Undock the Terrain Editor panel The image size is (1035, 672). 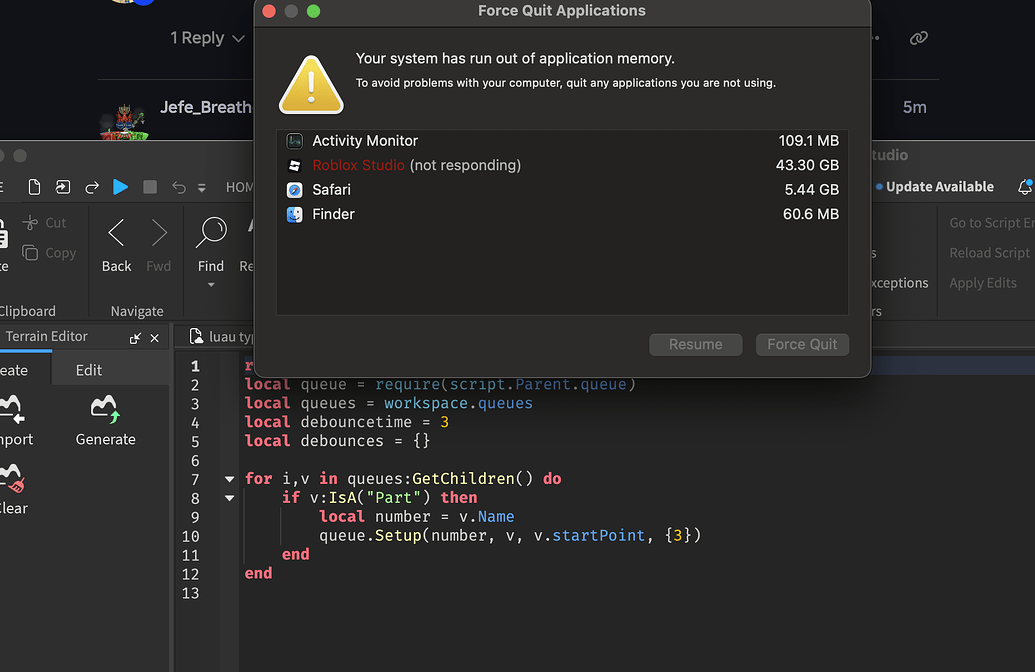(x=135, y=338)
